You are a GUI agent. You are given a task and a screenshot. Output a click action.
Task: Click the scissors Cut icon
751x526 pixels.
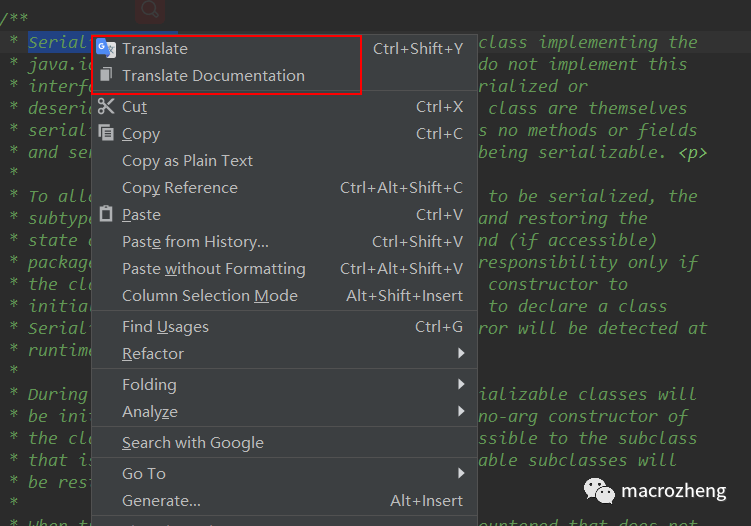(x=106, y=106)
